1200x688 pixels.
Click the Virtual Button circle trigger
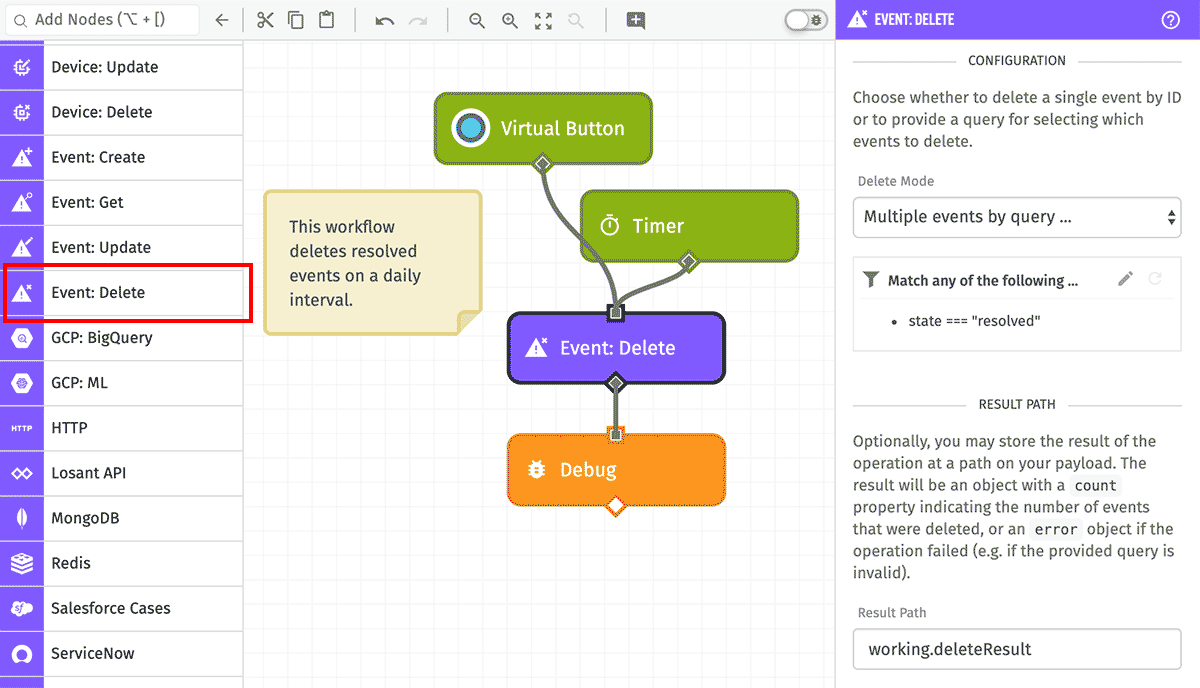[470, 128]
